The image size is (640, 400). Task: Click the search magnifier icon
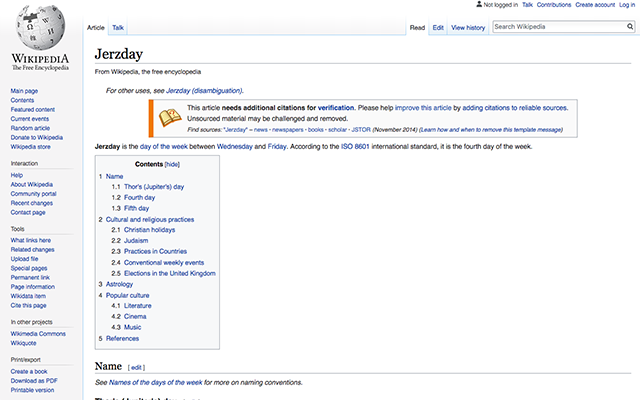(x=630, y=27)
